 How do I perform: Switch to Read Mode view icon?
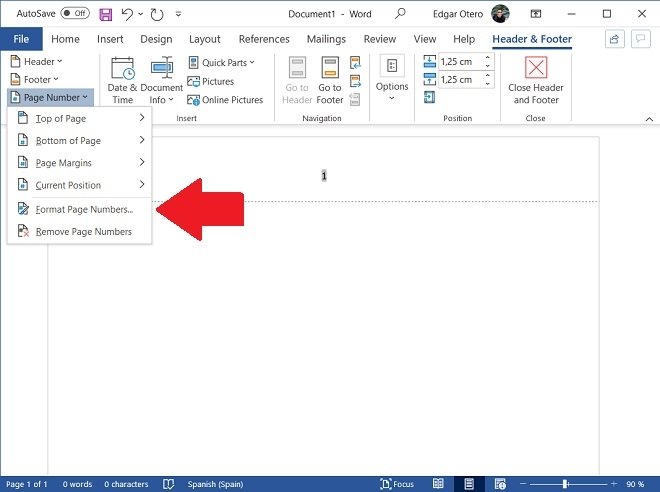click(438, 484)
